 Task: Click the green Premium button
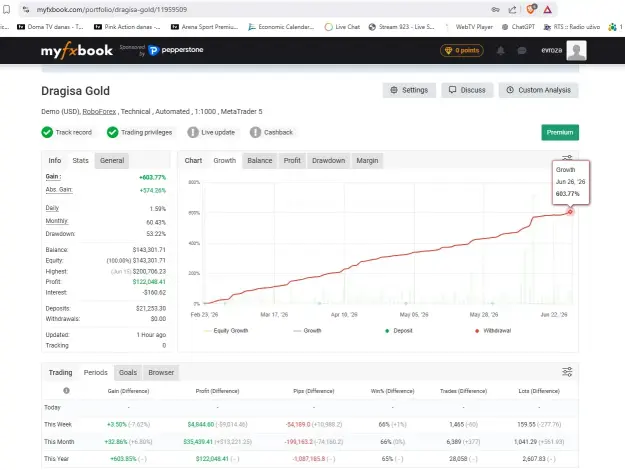coord(560,132)
